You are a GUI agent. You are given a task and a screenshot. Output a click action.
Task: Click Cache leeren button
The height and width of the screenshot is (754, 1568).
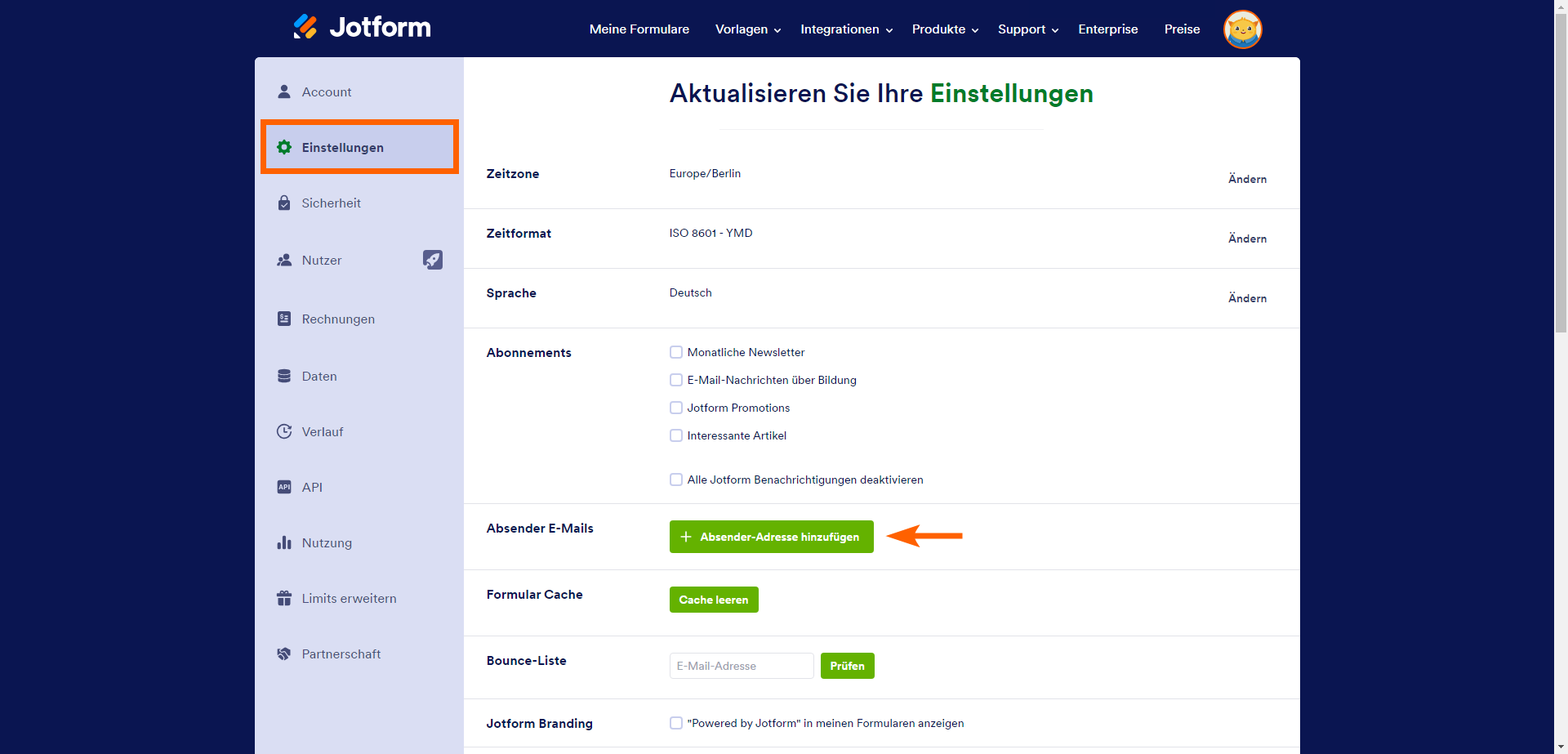pos(714,600)
